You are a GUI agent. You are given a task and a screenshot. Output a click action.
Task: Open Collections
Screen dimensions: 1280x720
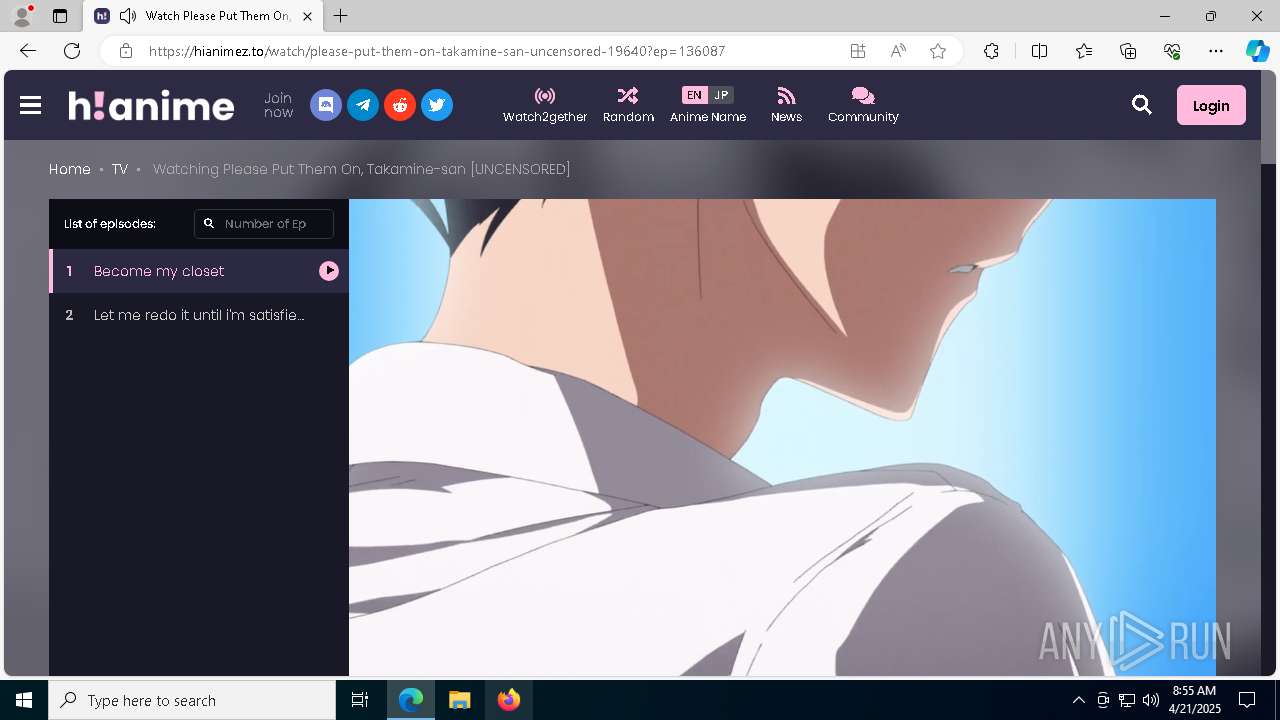[x=1128, y=51]
